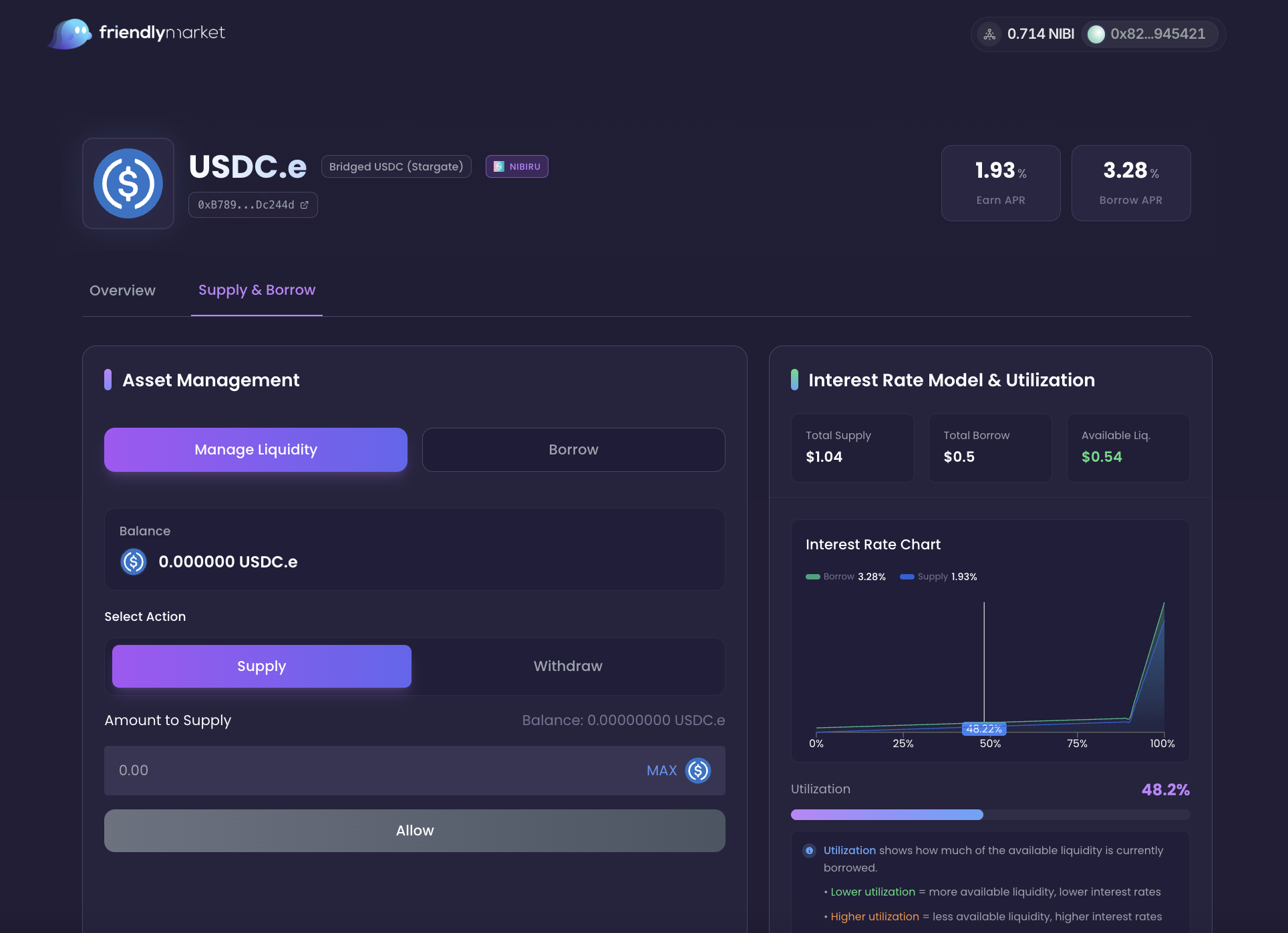The height and width of the screenshot is (933, 1288).
Task: Click the Earn APR 1.93% card
Action: [x=1001, y=183]
